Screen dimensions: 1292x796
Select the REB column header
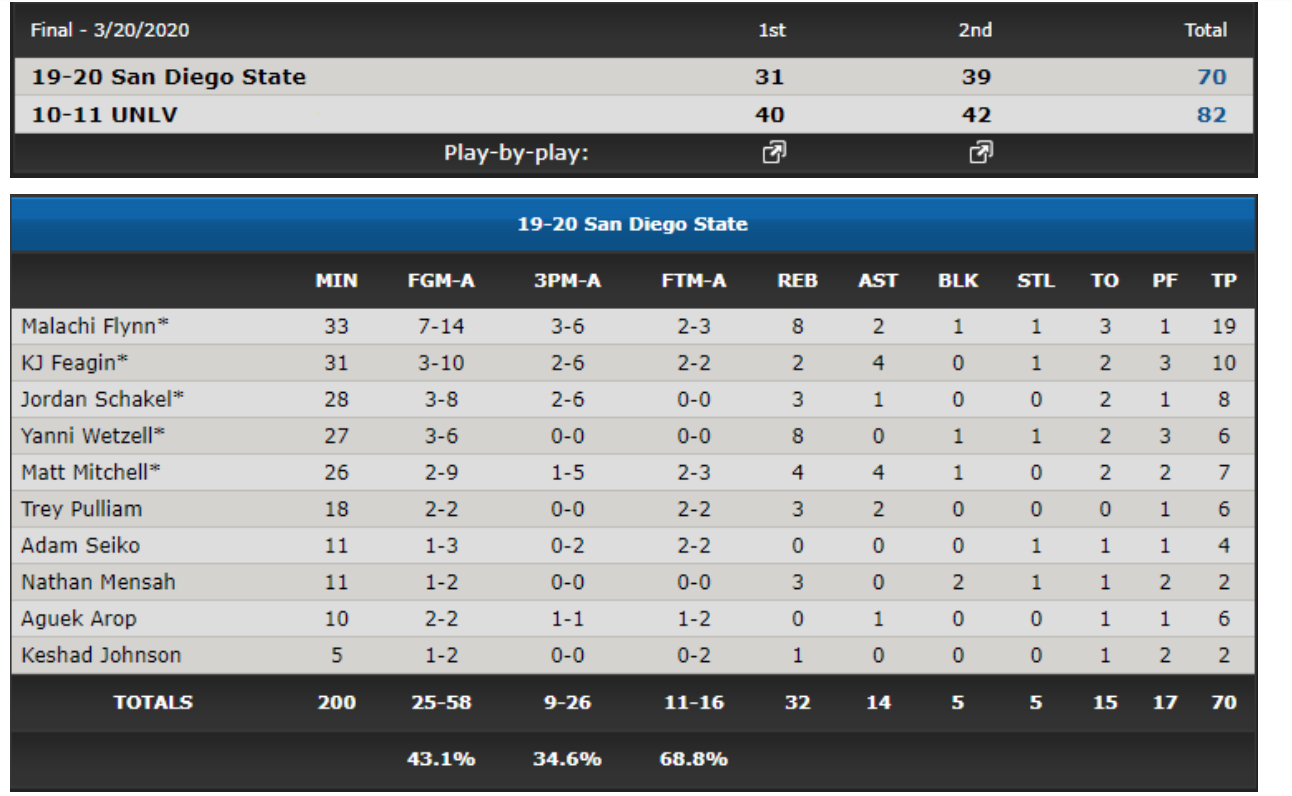(x=797, y=281)
